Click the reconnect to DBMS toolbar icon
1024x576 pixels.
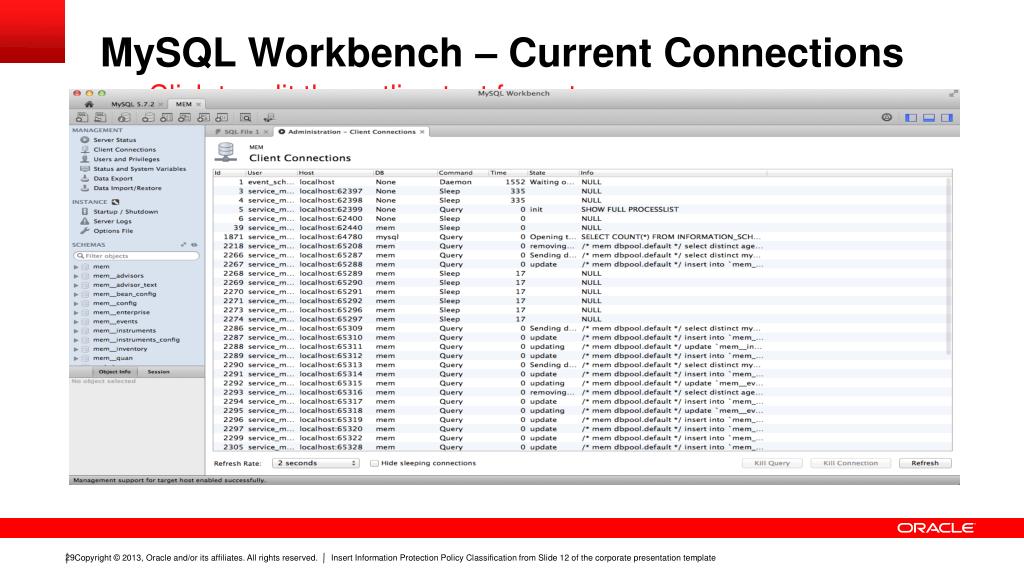[268, 118]
